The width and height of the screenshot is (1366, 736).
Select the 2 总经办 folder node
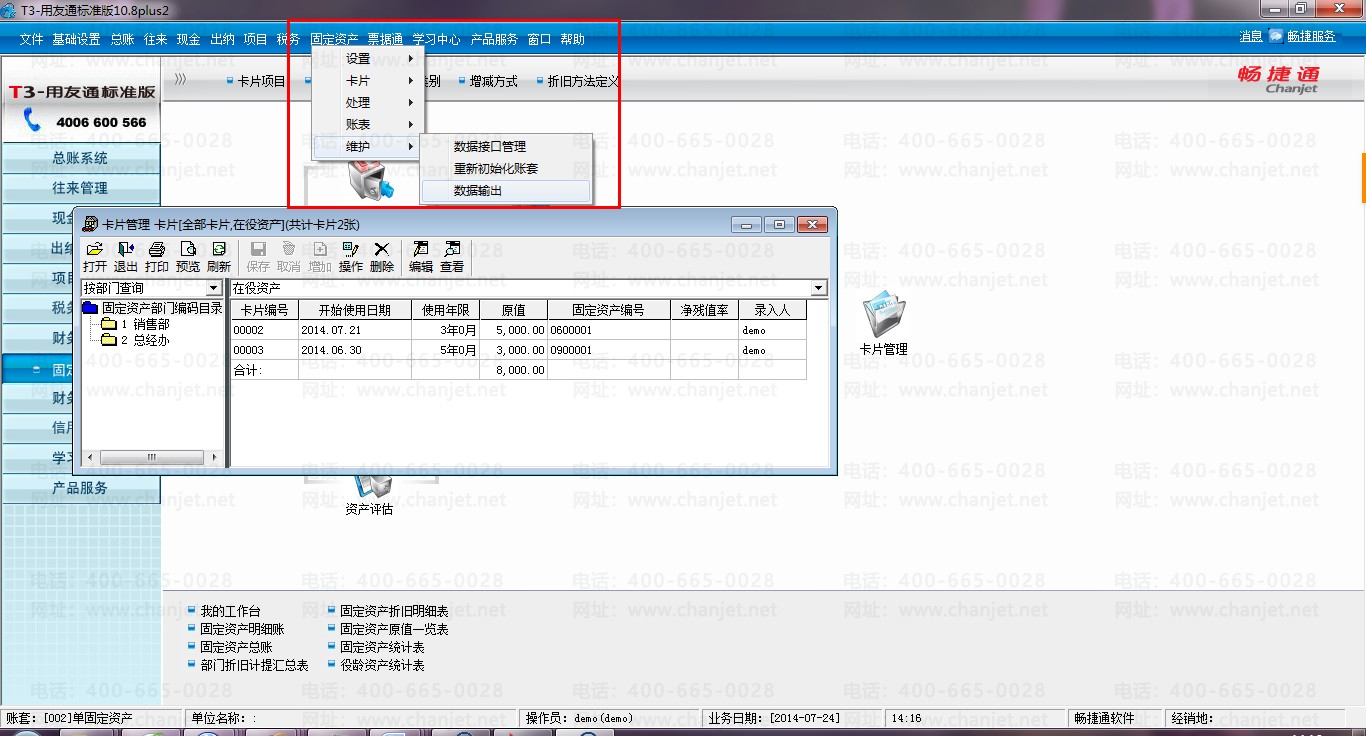click(x=136, y=340)
